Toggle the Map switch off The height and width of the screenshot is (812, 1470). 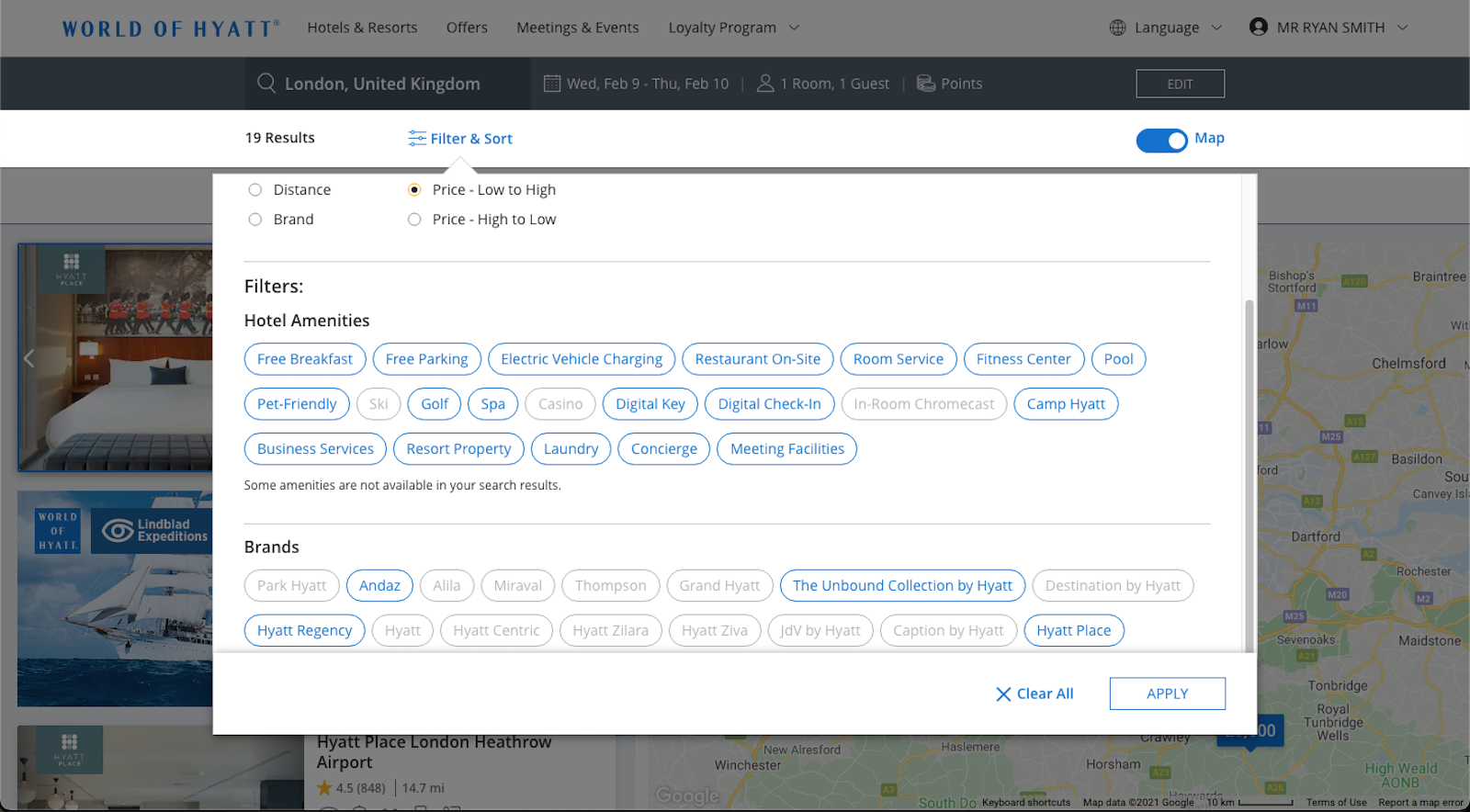tap(1162, 141)
